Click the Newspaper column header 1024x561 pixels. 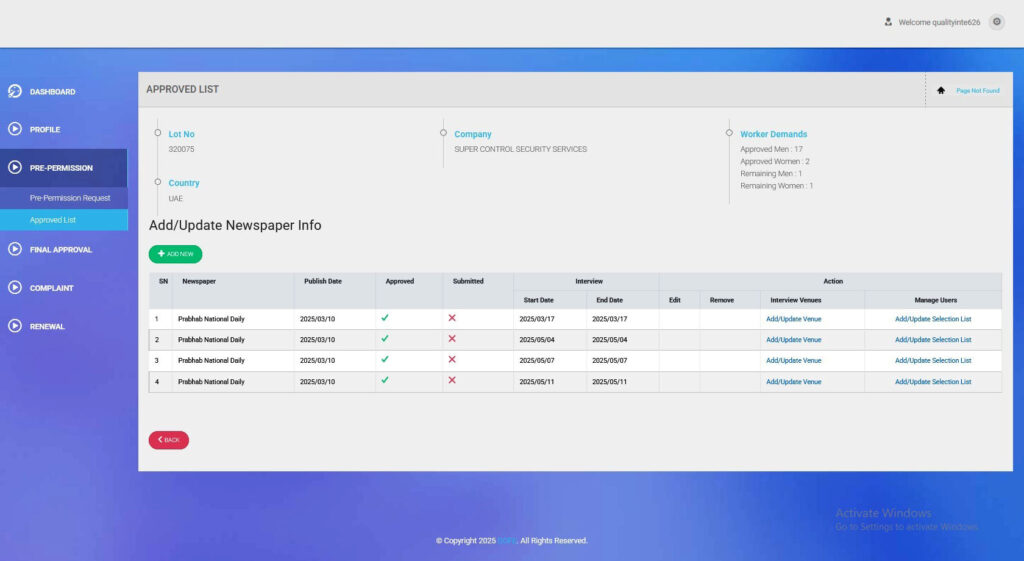(x=199, y=282)
